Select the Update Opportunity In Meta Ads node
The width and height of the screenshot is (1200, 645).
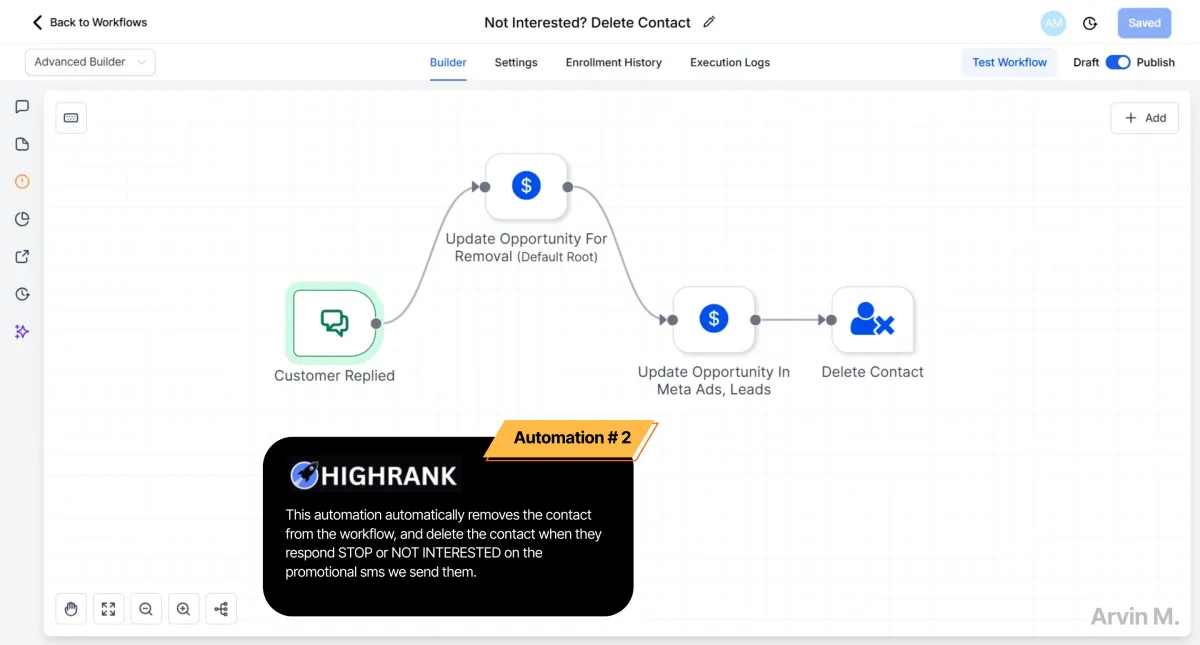tap(713, 320)
